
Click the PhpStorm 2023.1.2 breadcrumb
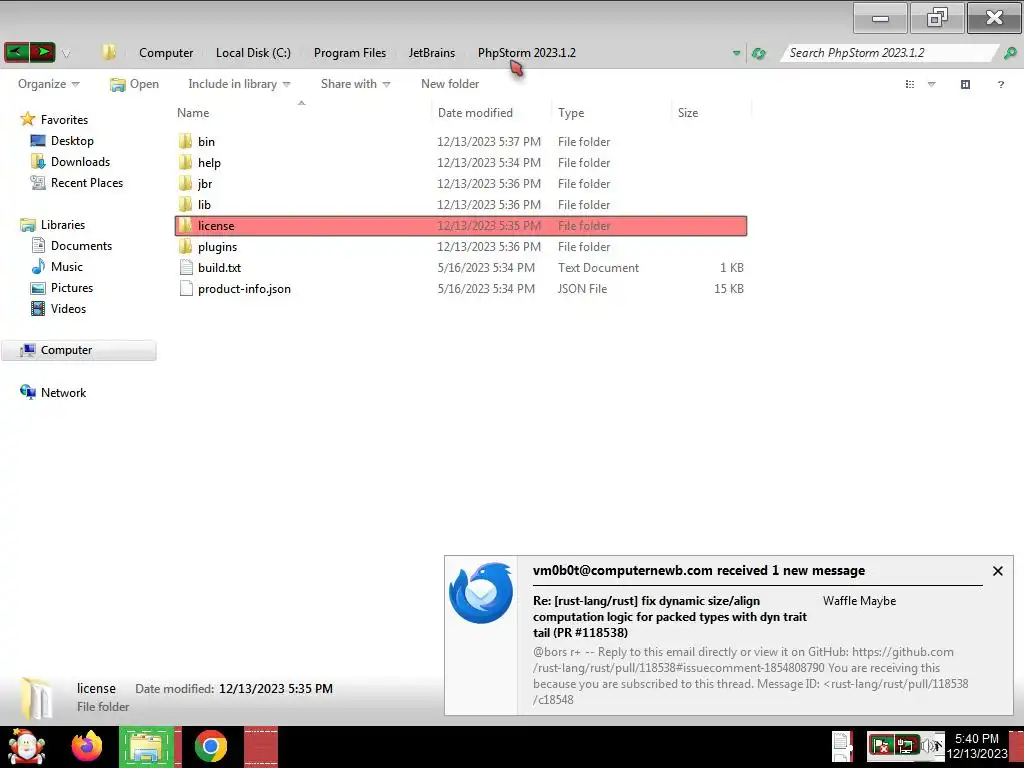tap(526, 53)
